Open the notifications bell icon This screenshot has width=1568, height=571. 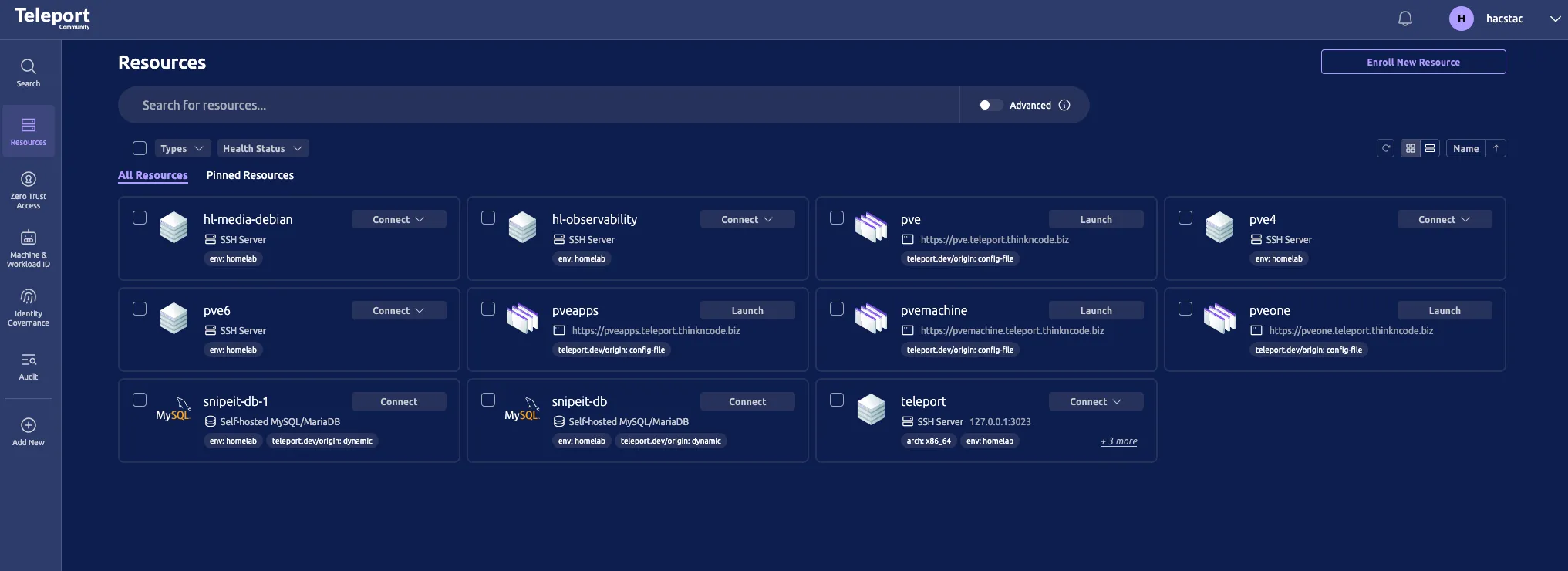pos(1404,19)
